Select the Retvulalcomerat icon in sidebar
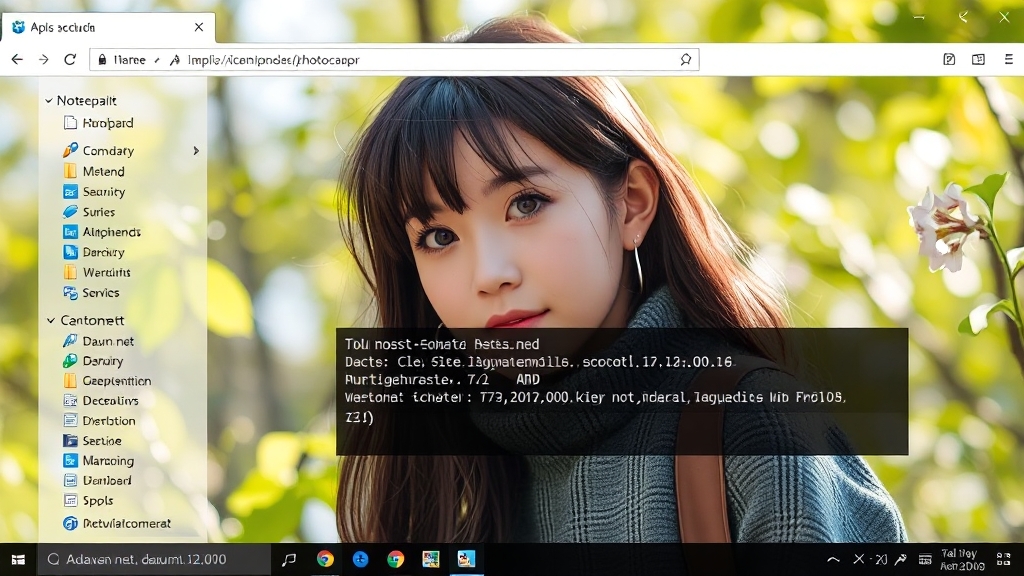This screenshot has height=576, width=1024. (70, 523)
